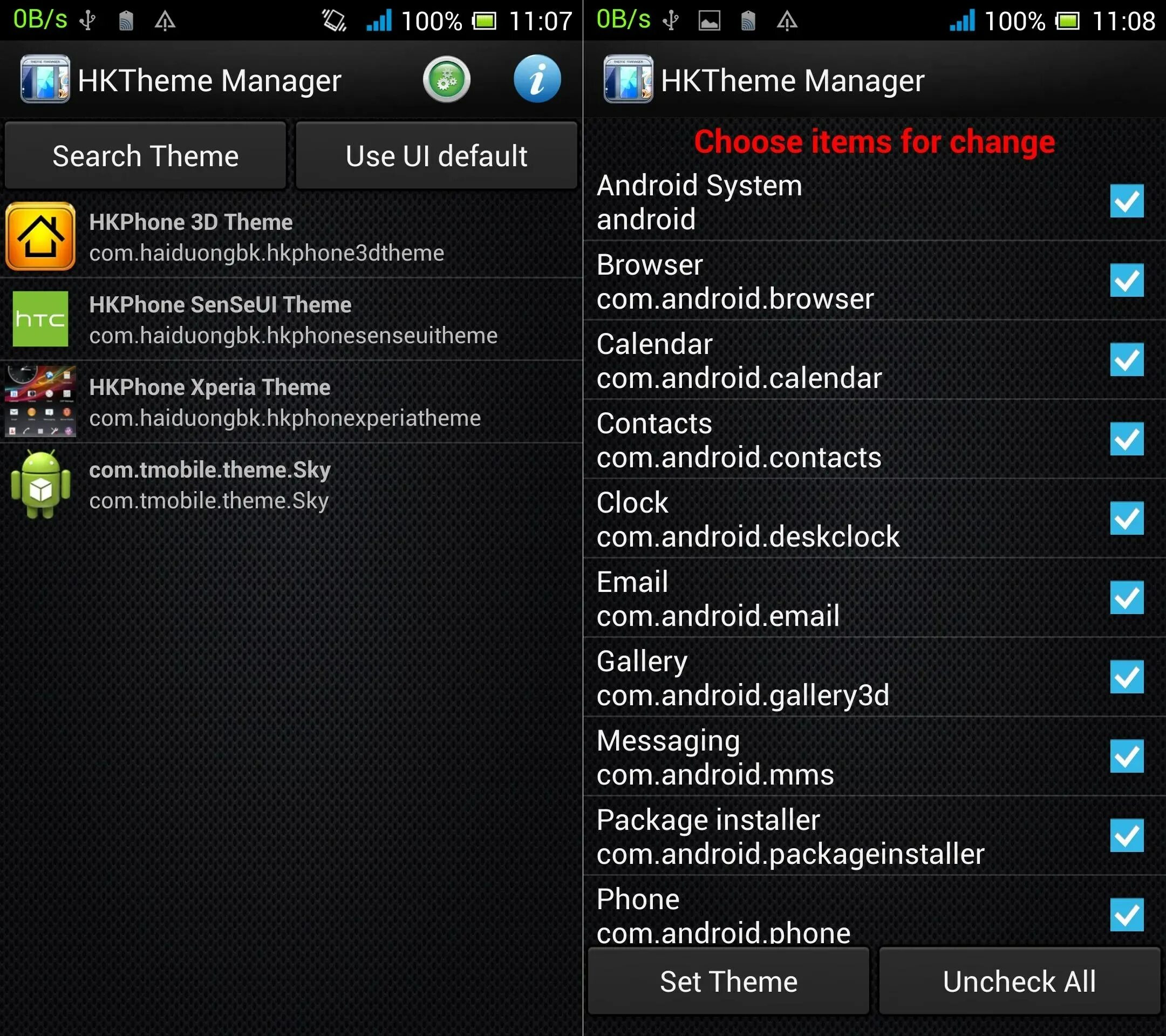The image size is (1166, 1036).
Task: Tap the HKTheme Manager logo on right screen
Action: 628,79
